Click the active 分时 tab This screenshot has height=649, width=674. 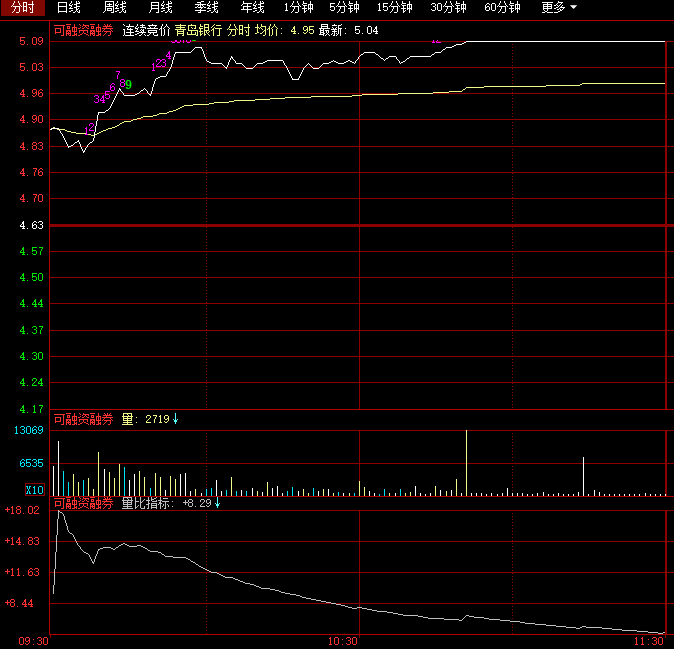pos(22,8)
